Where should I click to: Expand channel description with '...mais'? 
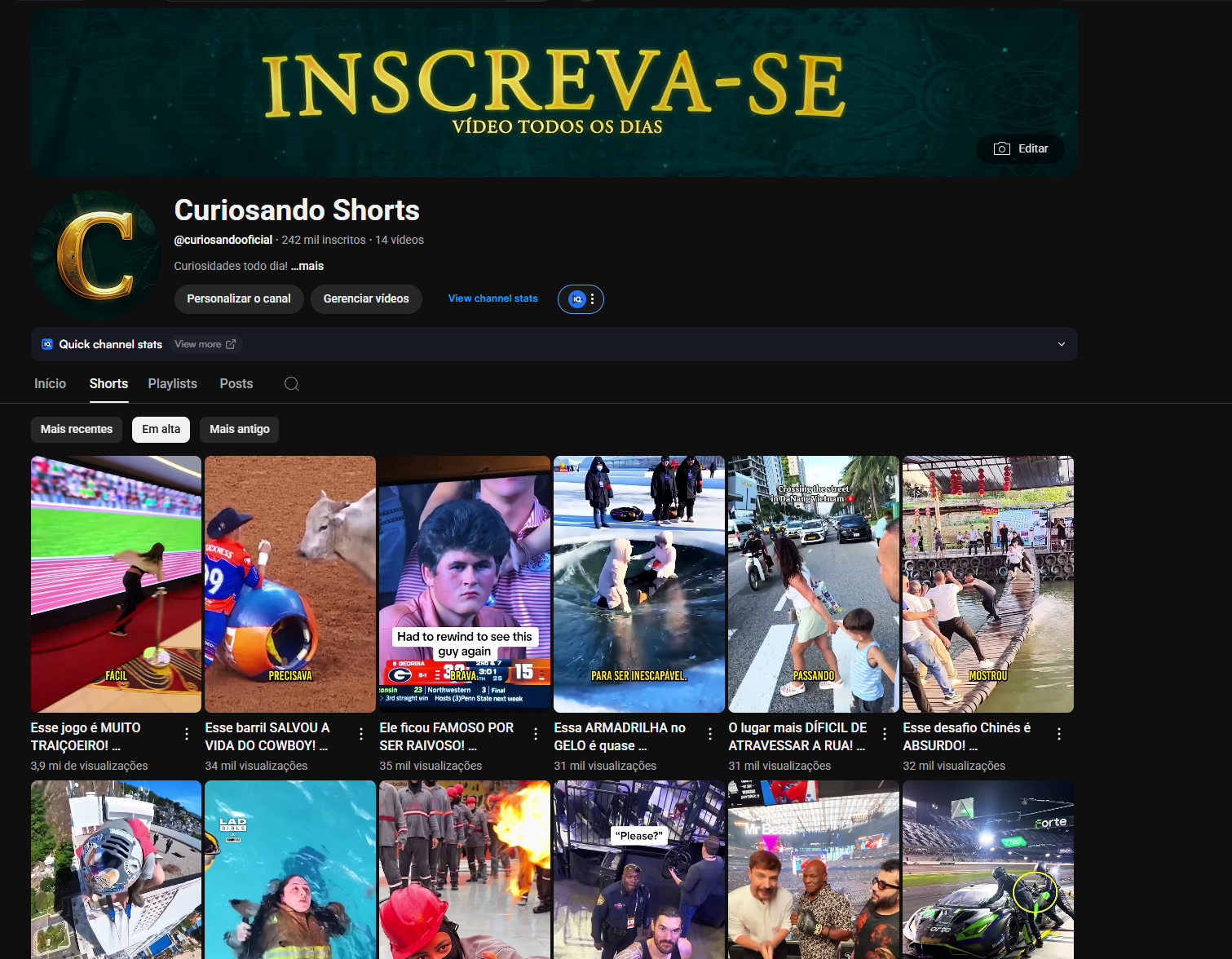point(307,266)
